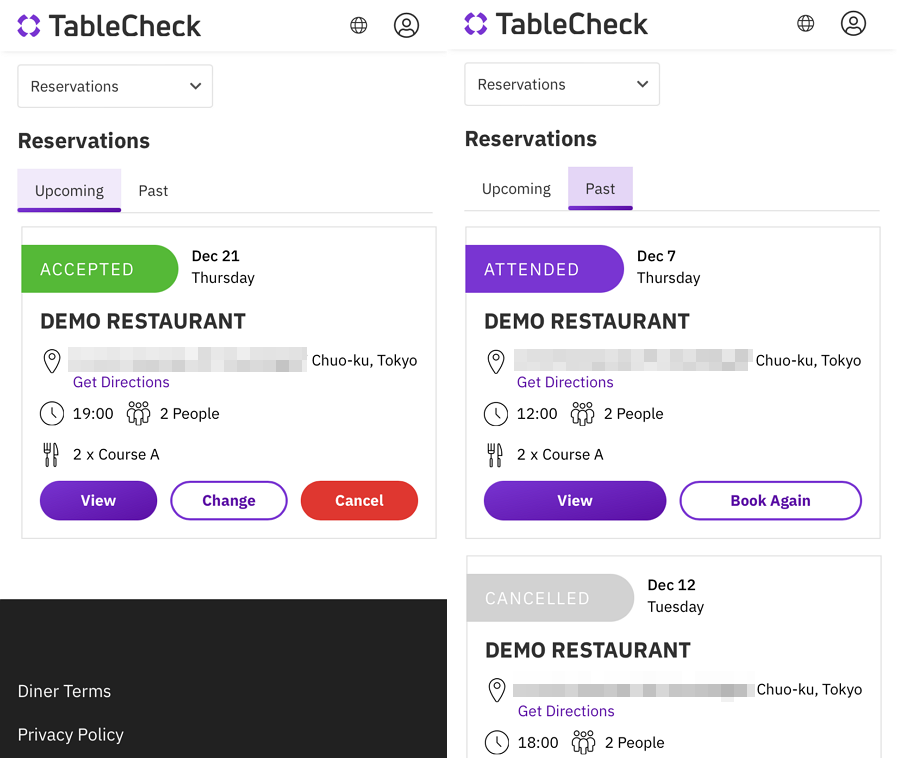Screen dimensions: 904x758
Task: Click the location pin icon on the accepted reservation
Action: point(51,360)
